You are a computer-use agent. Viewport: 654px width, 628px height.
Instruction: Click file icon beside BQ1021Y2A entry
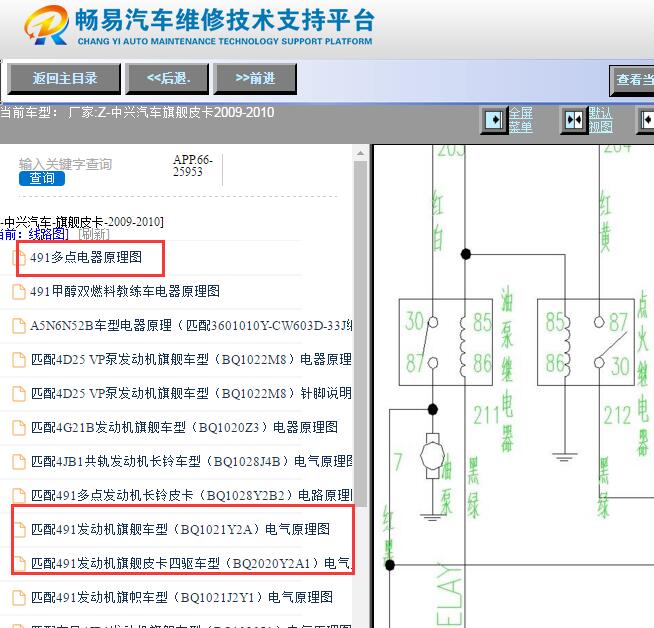tap(19, 530)
